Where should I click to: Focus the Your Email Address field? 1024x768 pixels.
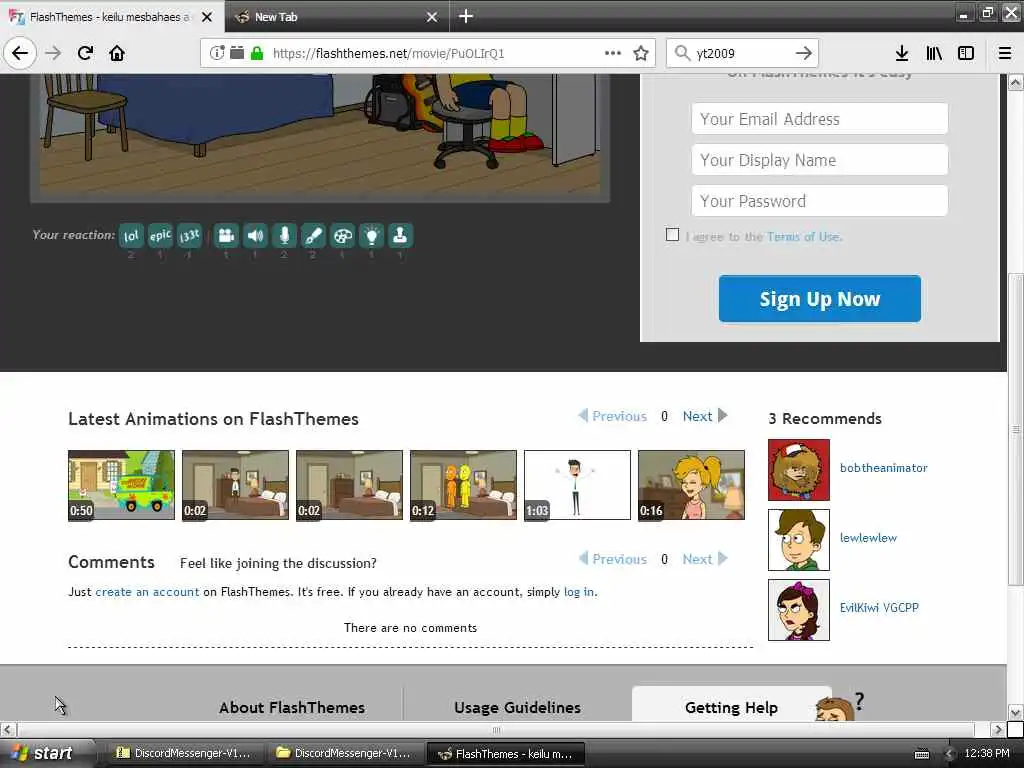pos(820,119)
